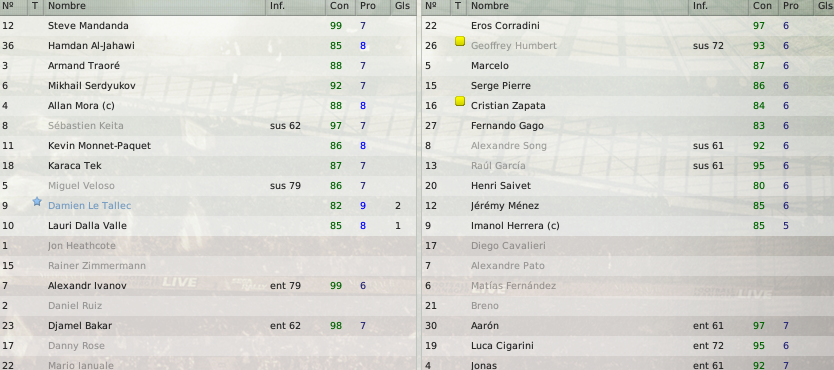Click Cristian Zapata's yellow card icon
Viewport: 834px width, 370px height.
click(x=460, y=101)
